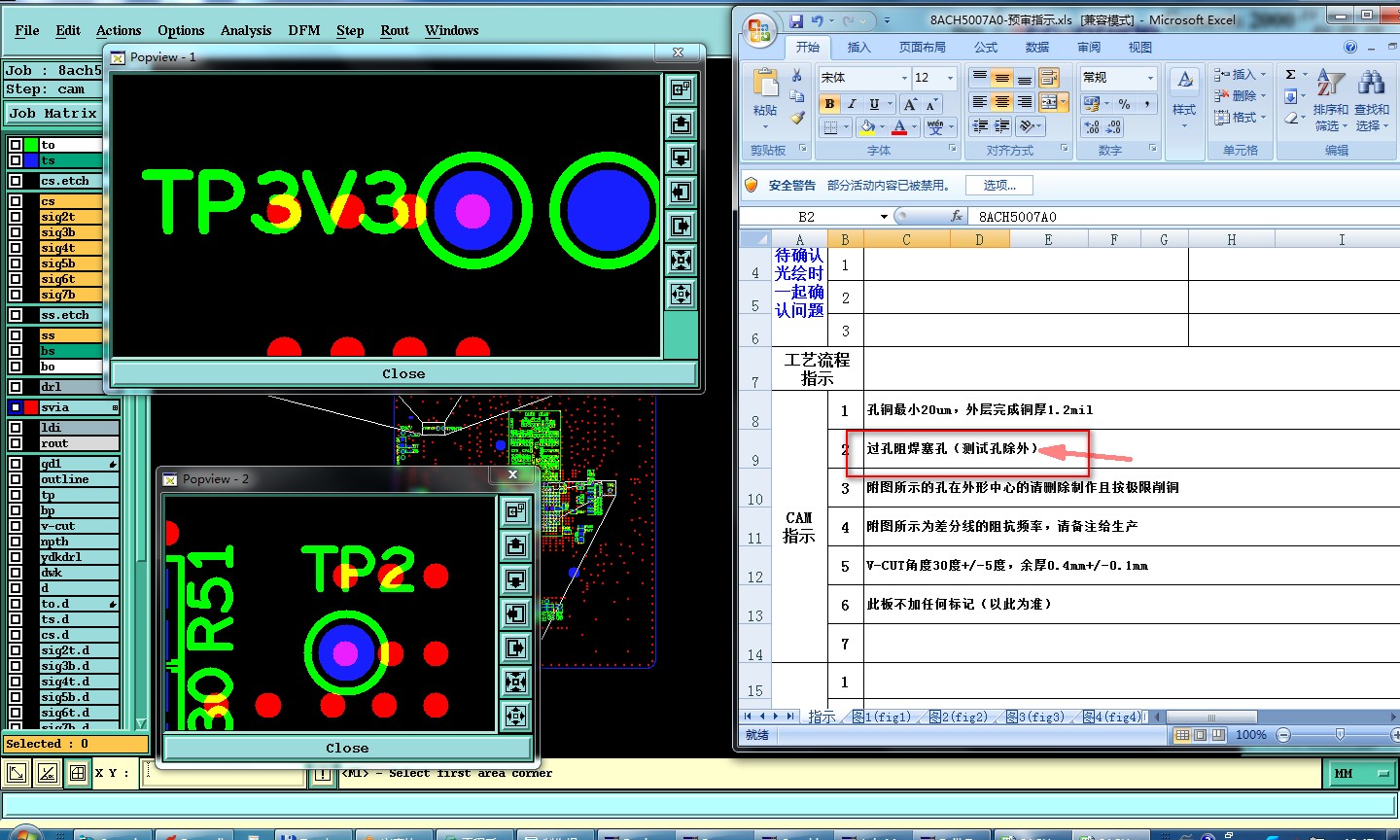Click the pan-left icon in Popview 1

(681, 192)
